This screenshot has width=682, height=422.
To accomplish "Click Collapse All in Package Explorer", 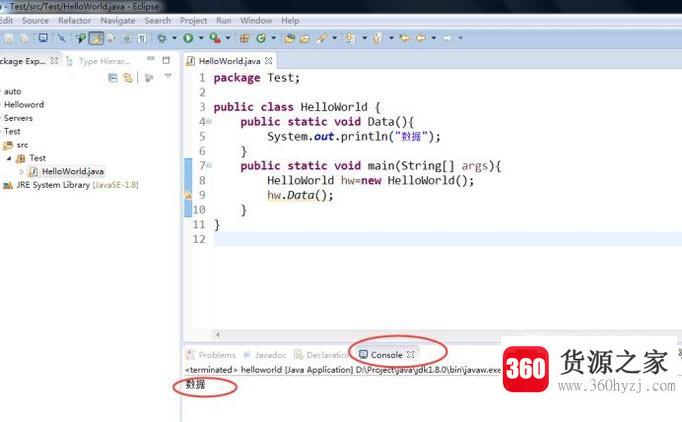I will 113,78.
